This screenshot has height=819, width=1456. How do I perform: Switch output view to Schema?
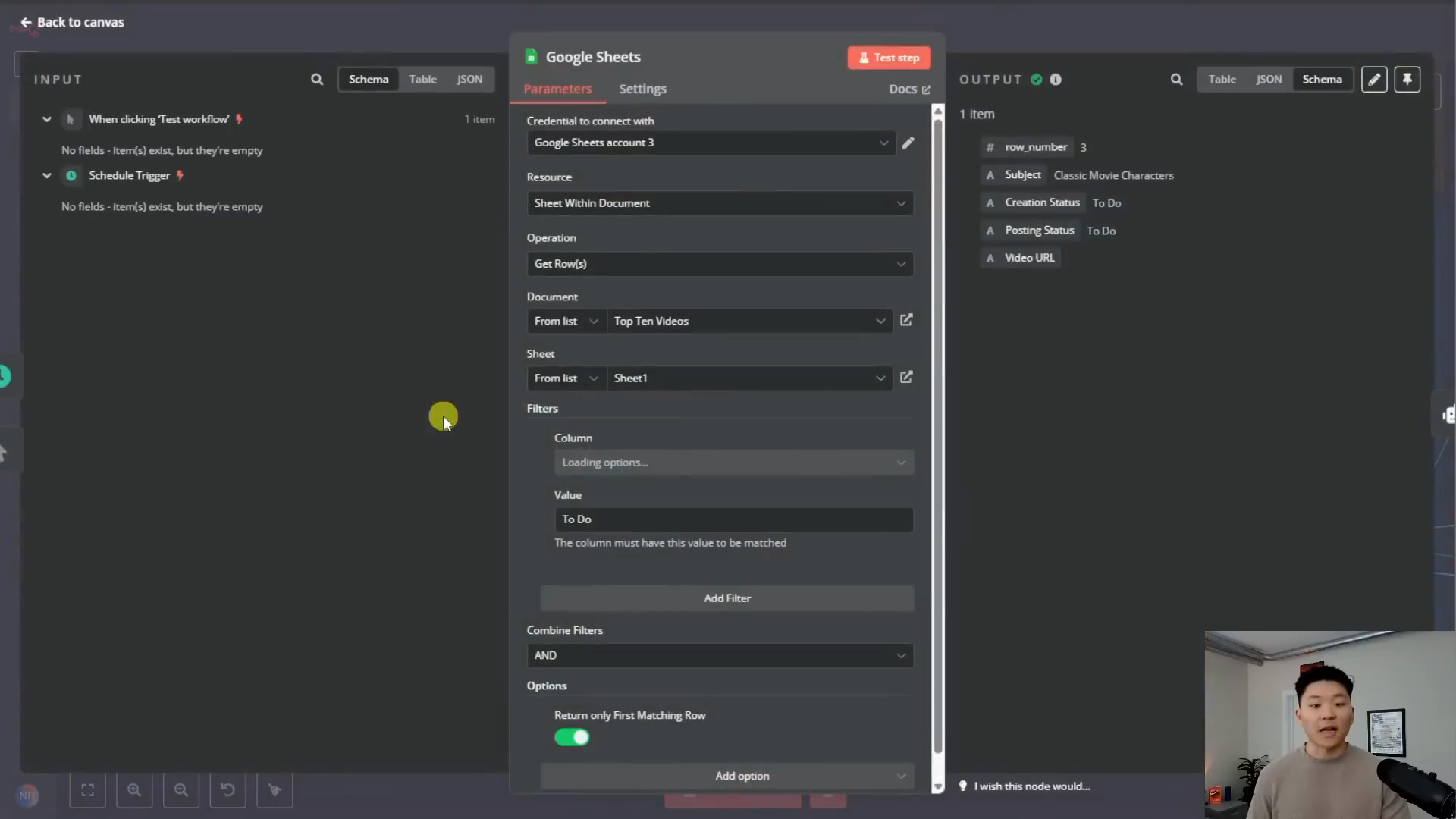(1322, 79)
